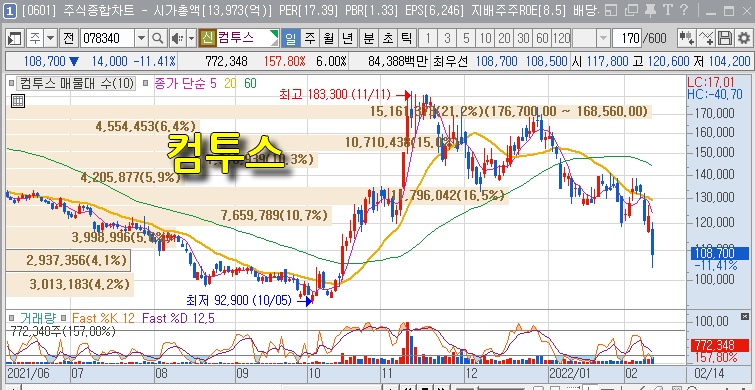Select the 틱 tick period tab
Viewport: 755px width, 390px height.
[406, 38]
